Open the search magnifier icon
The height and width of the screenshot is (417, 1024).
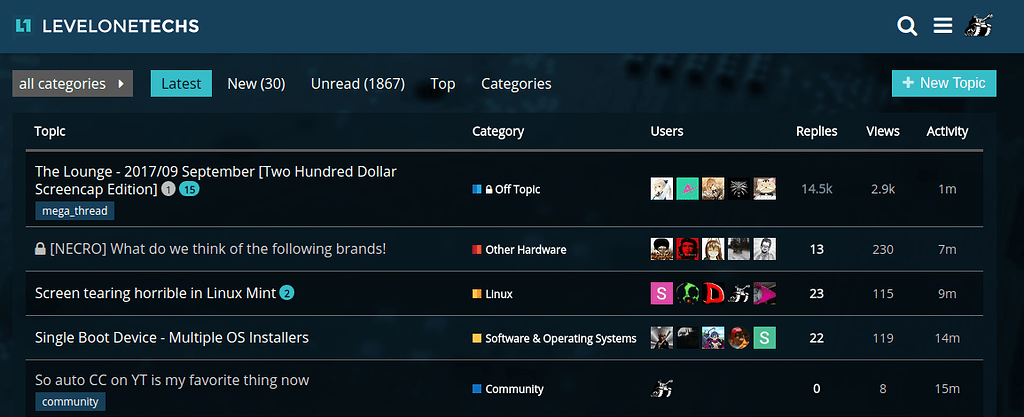pos(907,26)
